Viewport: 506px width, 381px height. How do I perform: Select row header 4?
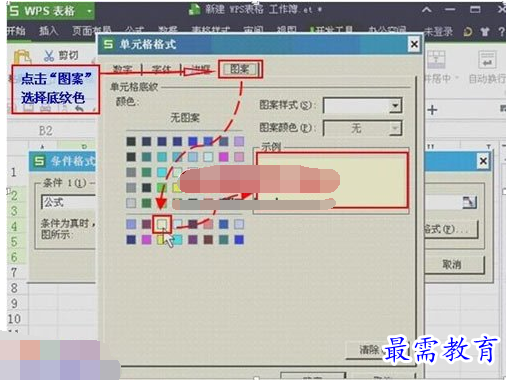(14, 226)
